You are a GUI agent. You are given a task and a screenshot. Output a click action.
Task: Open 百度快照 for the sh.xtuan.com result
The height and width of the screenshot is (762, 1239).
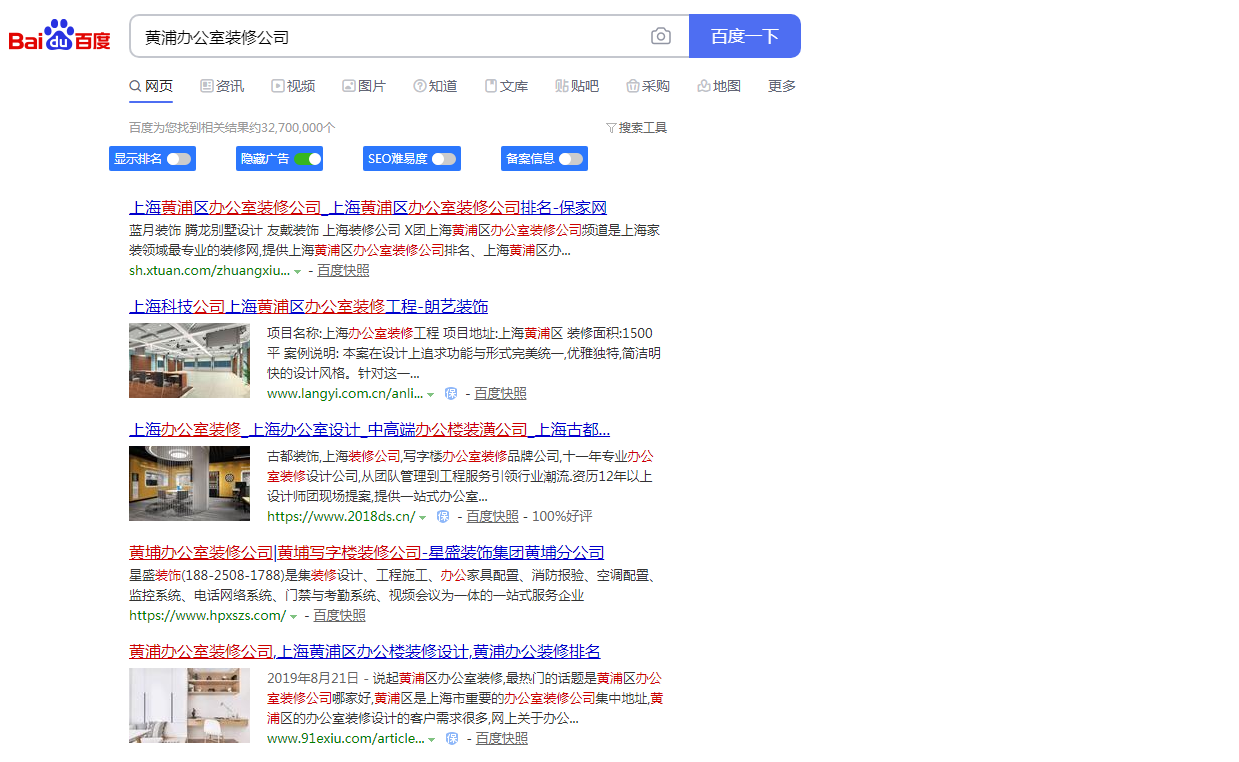click(x=343, y=271)
